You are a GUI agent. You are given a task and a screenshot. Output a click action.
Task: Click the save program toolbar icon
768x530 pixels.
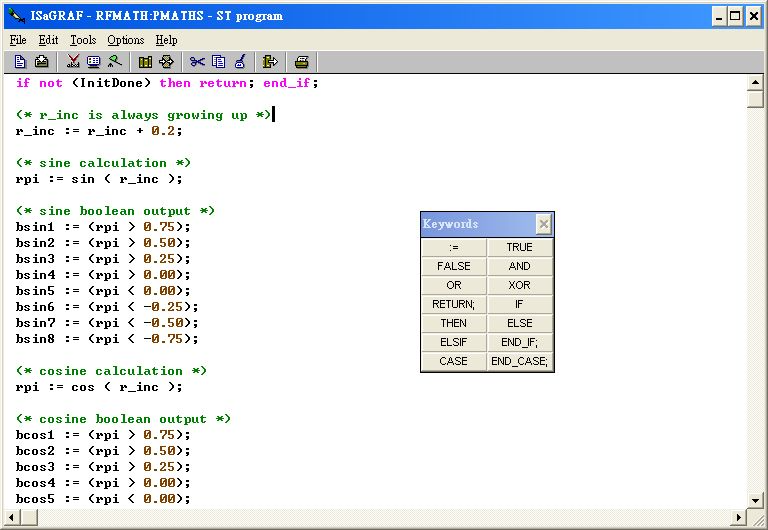[41, 62]
